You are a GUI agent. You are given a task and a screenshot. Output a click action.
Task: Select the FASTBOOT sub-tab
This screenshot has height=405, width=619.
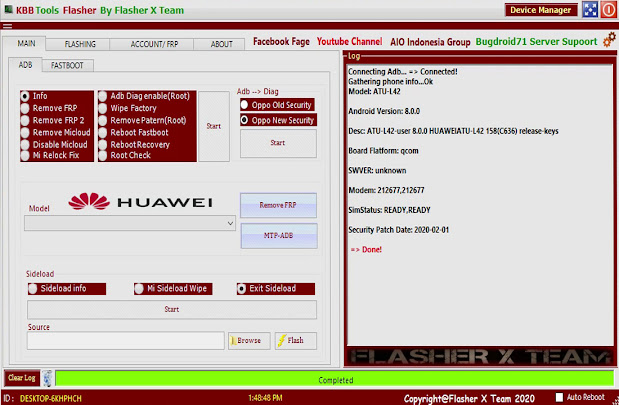coord(67,66)
